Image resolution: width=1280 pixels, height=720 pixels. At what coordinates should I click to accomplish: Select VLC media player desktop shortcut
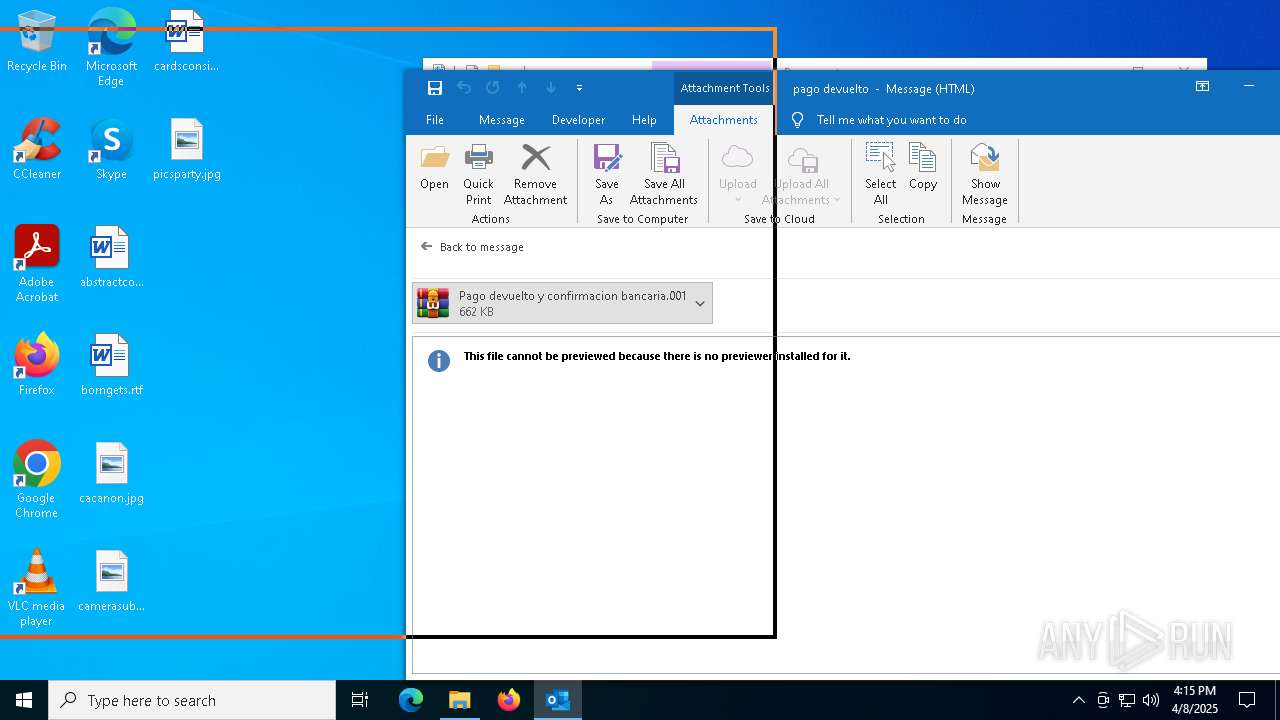click(x=37, y=588)
